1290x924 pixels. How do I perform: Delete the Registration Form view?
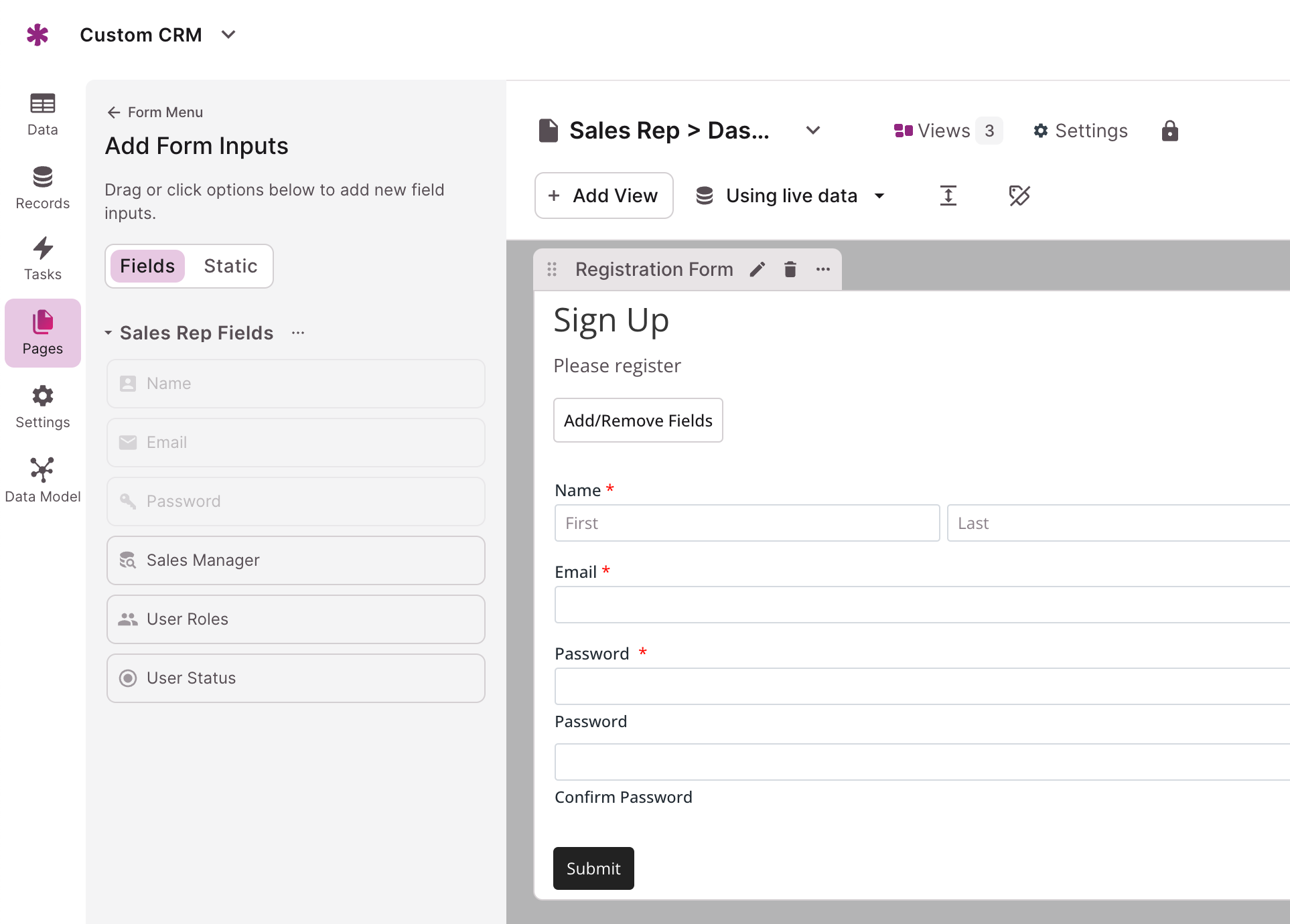pyautogui.click(x=790, y=269)
